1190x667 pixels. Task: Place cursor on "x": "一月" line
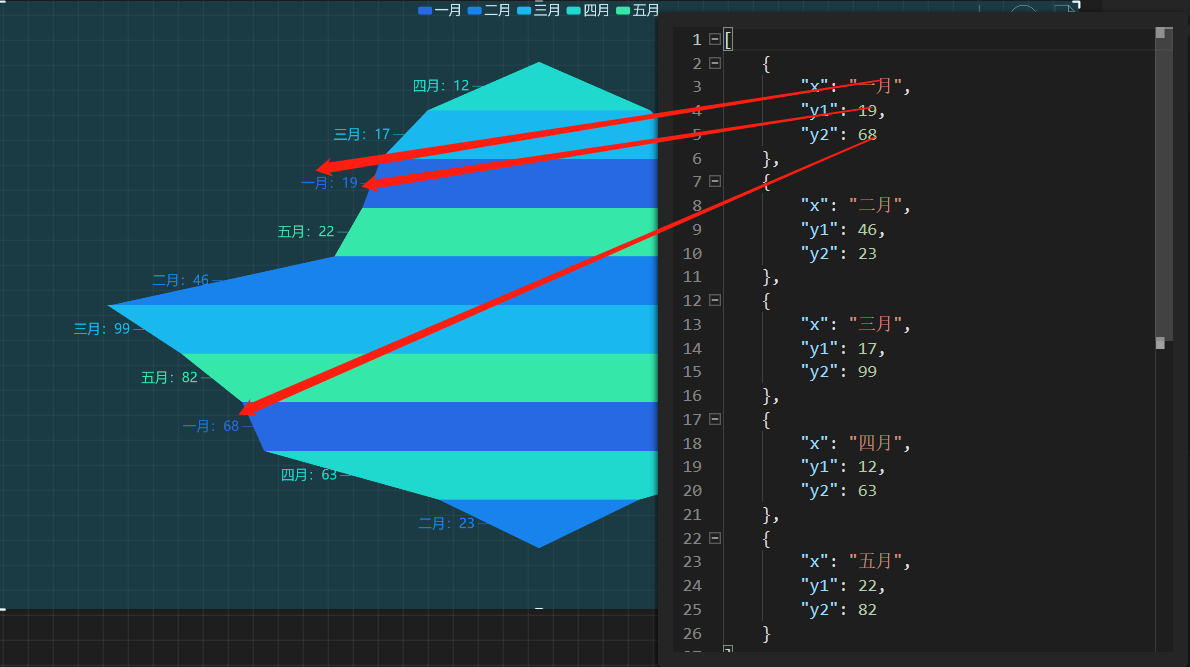[855, 87]
